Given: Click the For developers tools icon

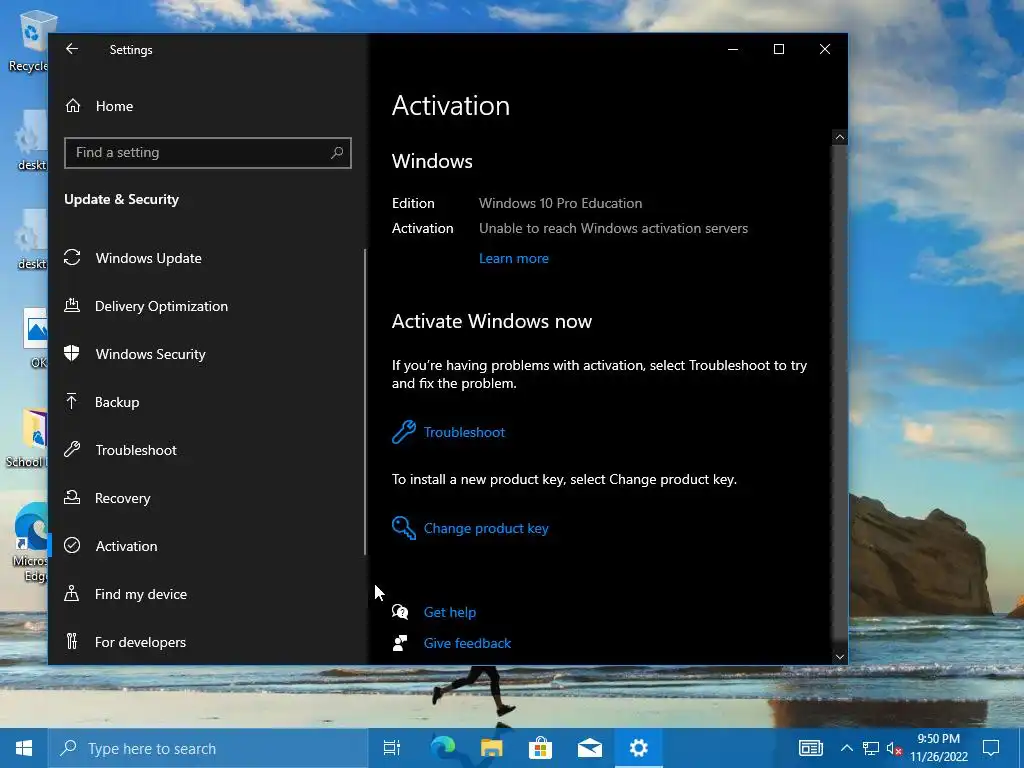Looking at the screenshot, I should point(72,641).
